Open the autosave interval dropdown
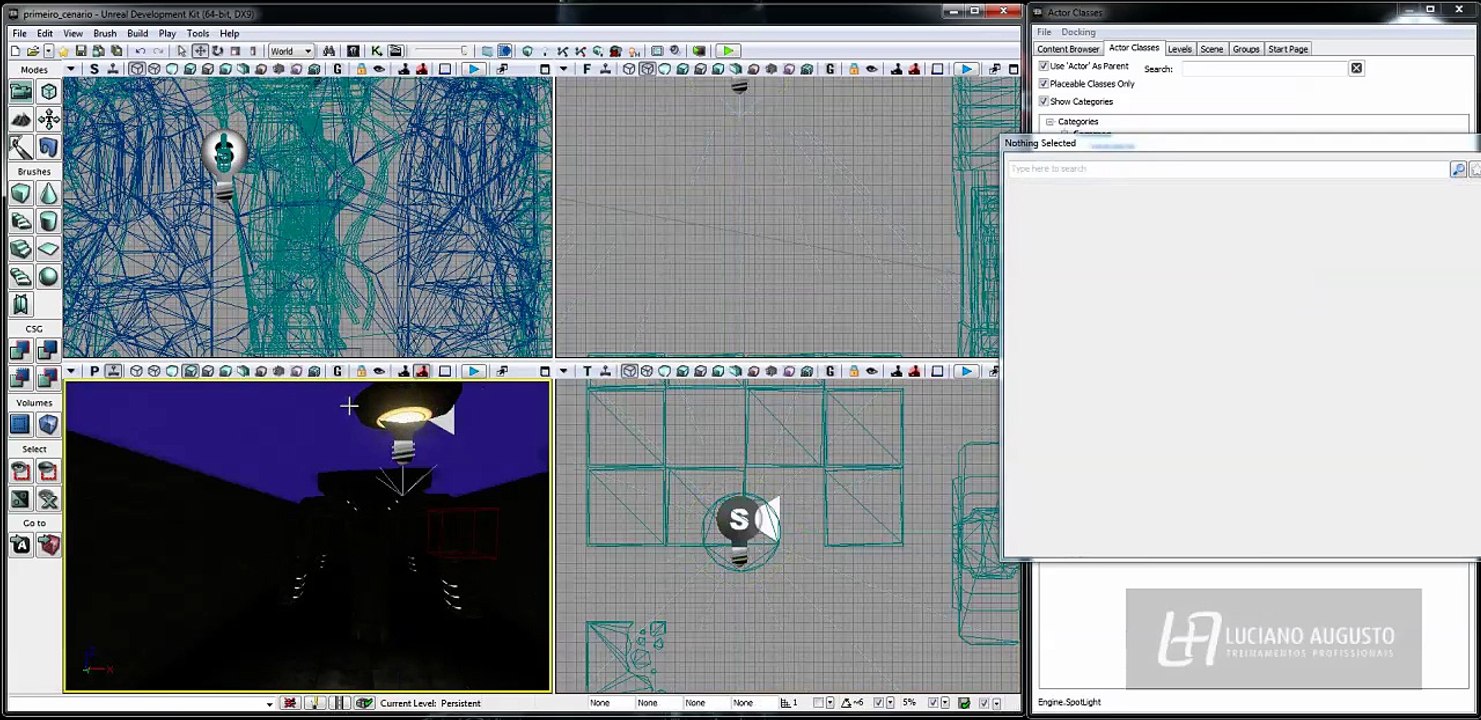 [997, 703]
